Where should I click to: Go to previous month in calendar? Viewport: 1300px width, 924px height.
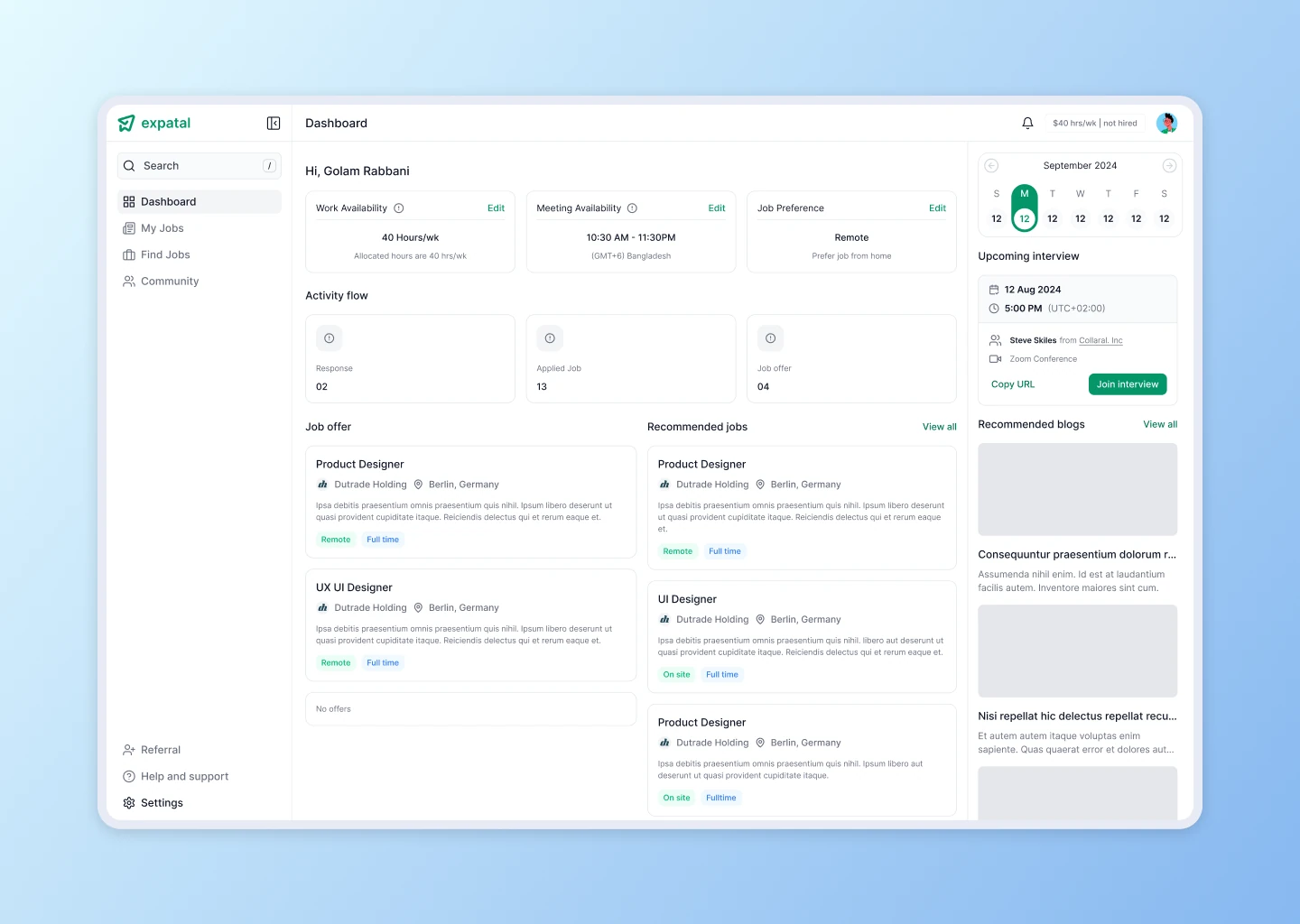pos(991,166)
